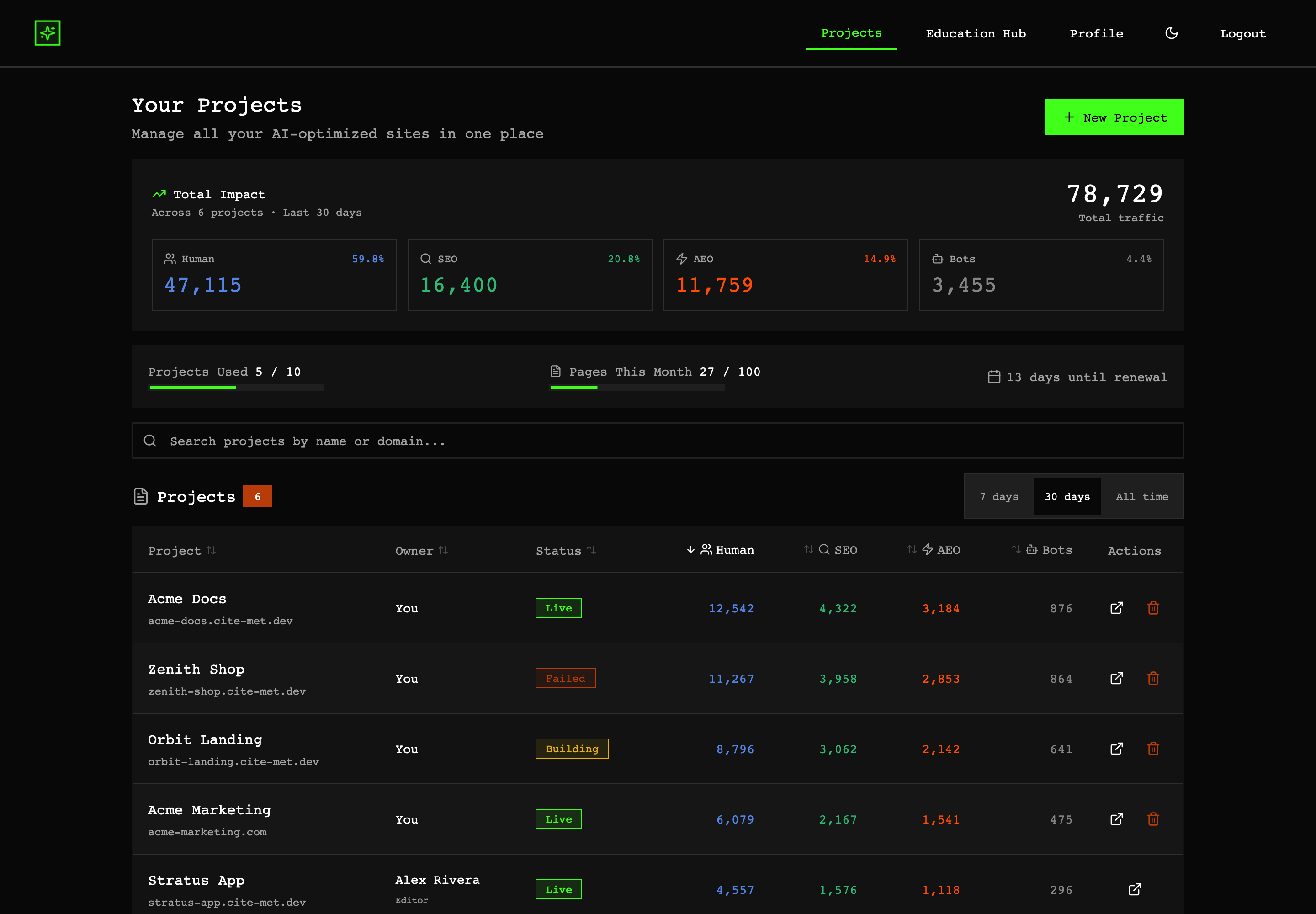
Task: Open the Orbit Landing project
Action: coord(205,740)
